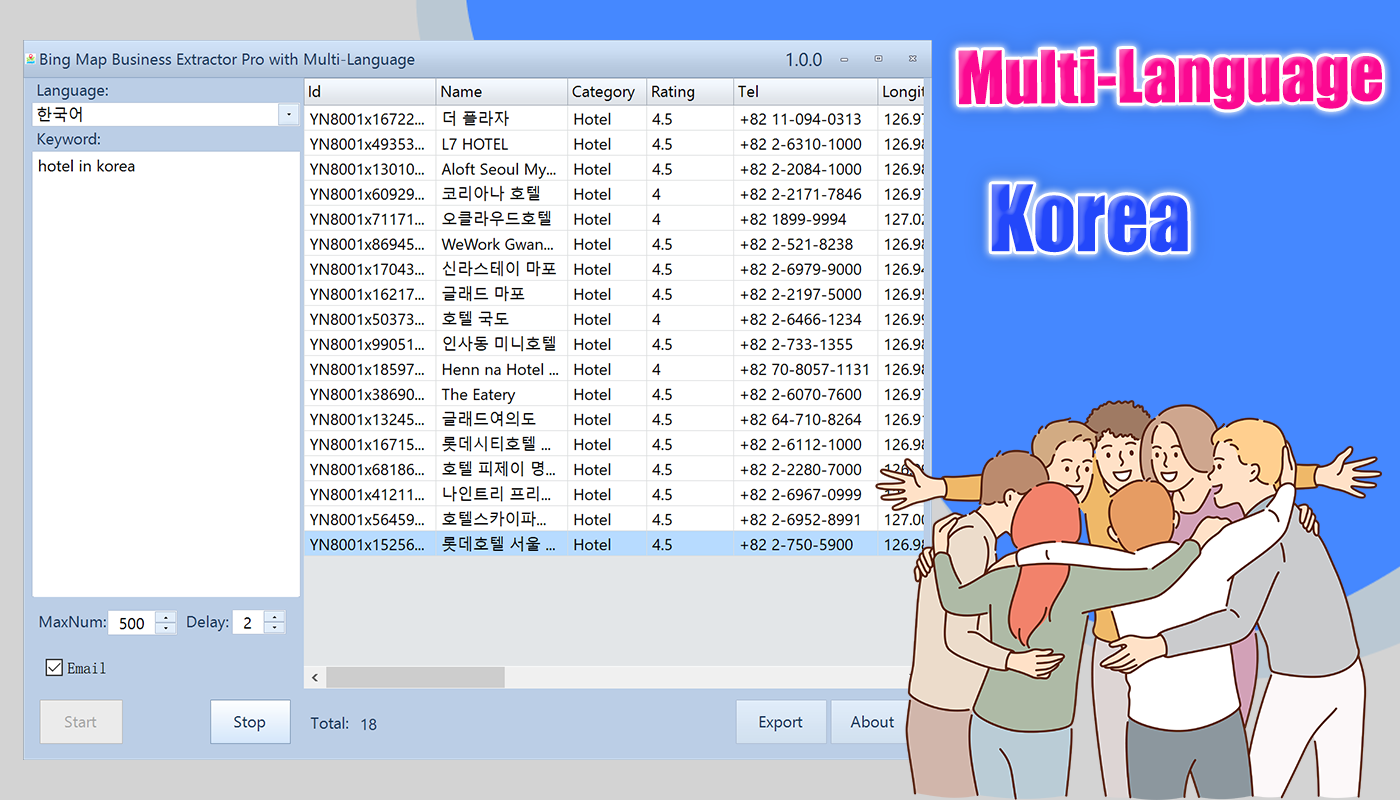Export the extracted results
The height and width of the screenshot is (800, 1400).
(x=781, y=722)
